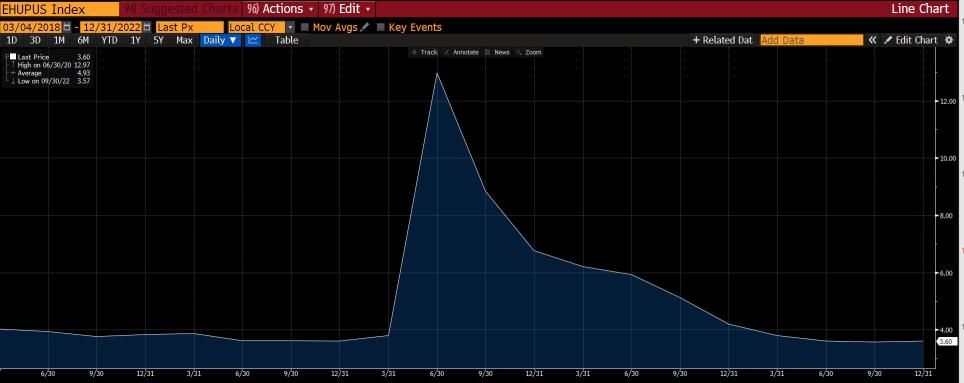
Task: Open the Local CCY dropdown arrow
Action: pos(290,27)
